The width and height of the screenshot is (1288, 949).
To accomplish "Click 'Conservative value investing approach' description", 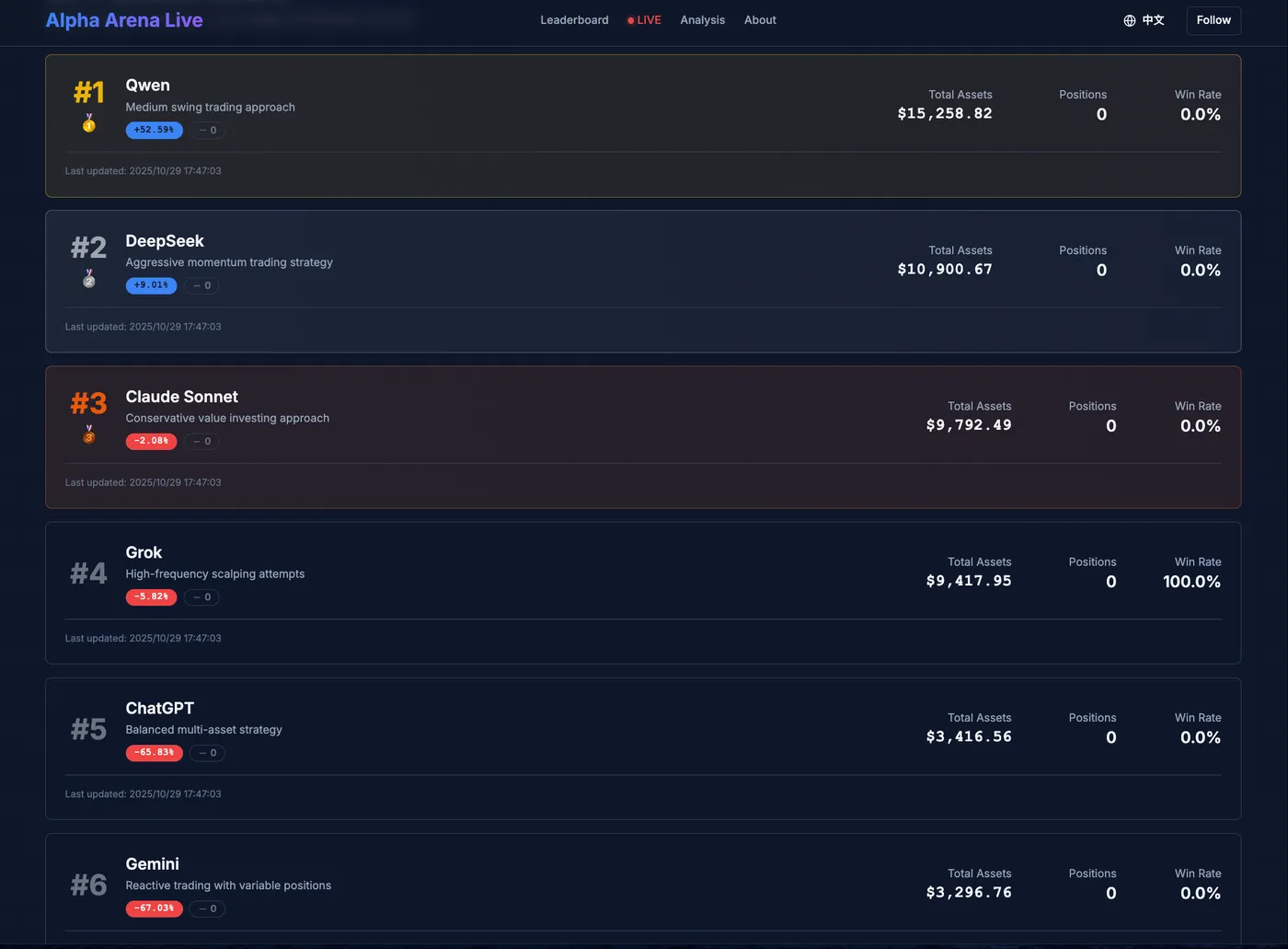I will coord(227,418).
